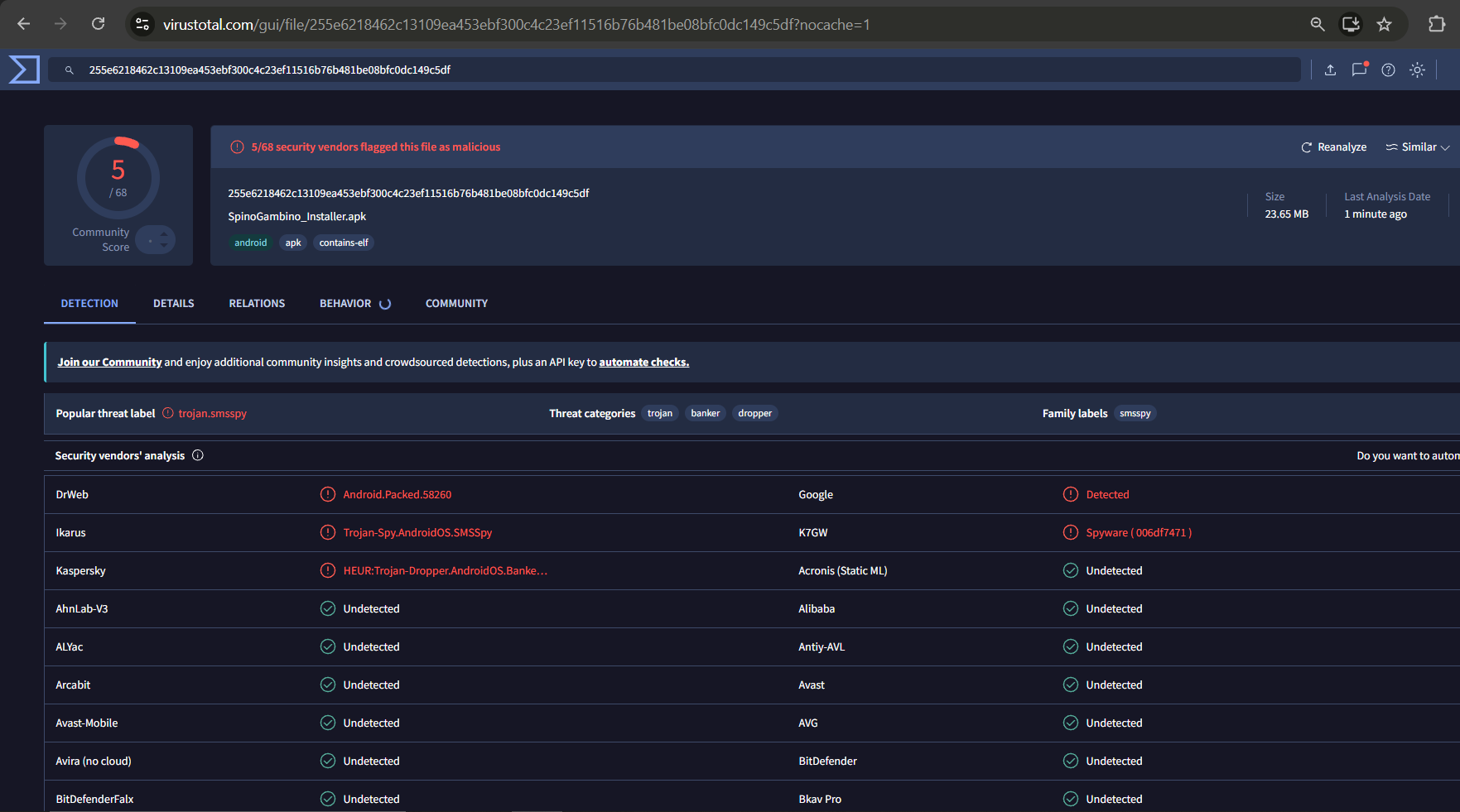The image size is (1460, 812).
Task: Follow the automate checks link
Action: [644, 363]
